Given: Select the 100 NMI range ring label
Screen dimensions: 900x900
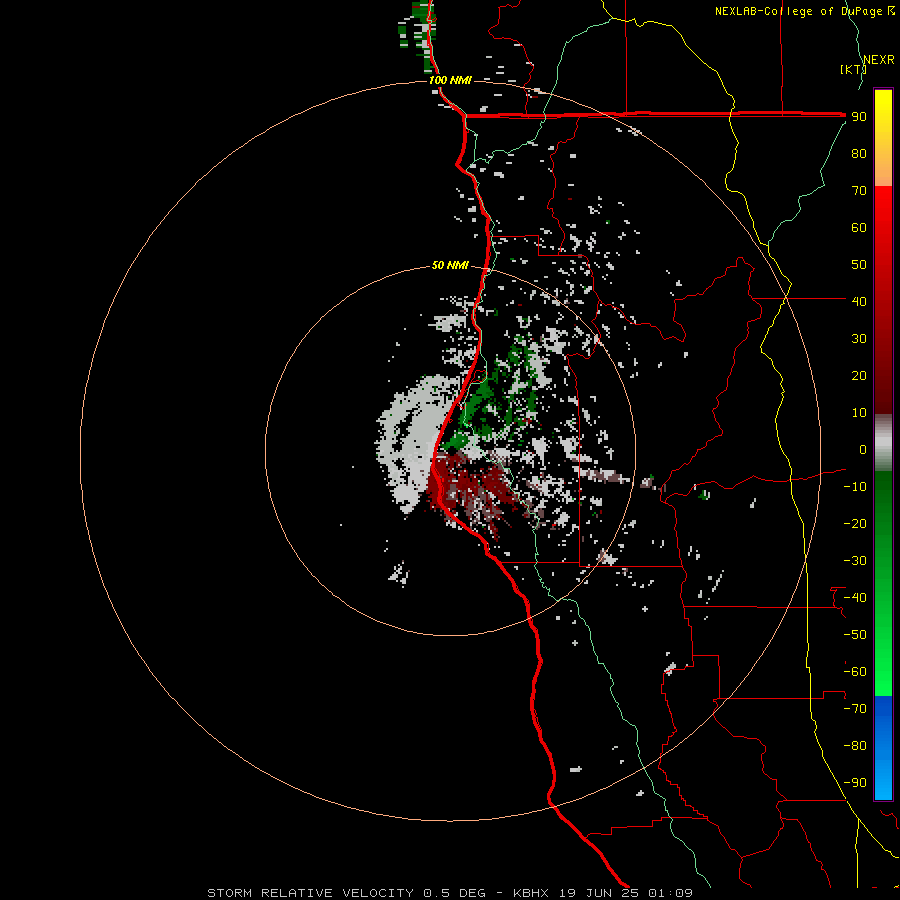Looking at the screenshot, I should tap(450, 80).
